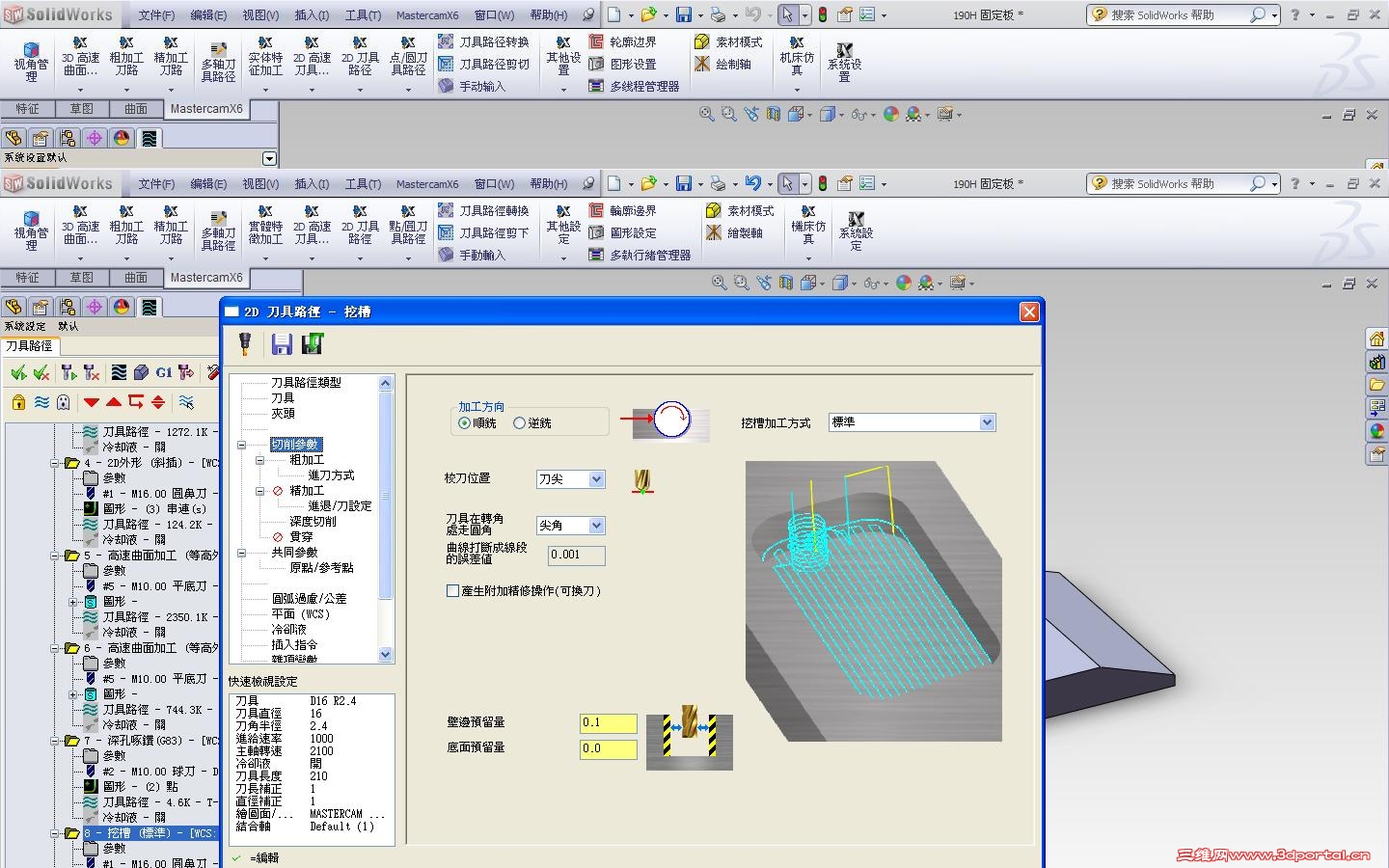Click the 绘制轴 icon in the upper window
1389x868 pixels.
click(702, 64)
